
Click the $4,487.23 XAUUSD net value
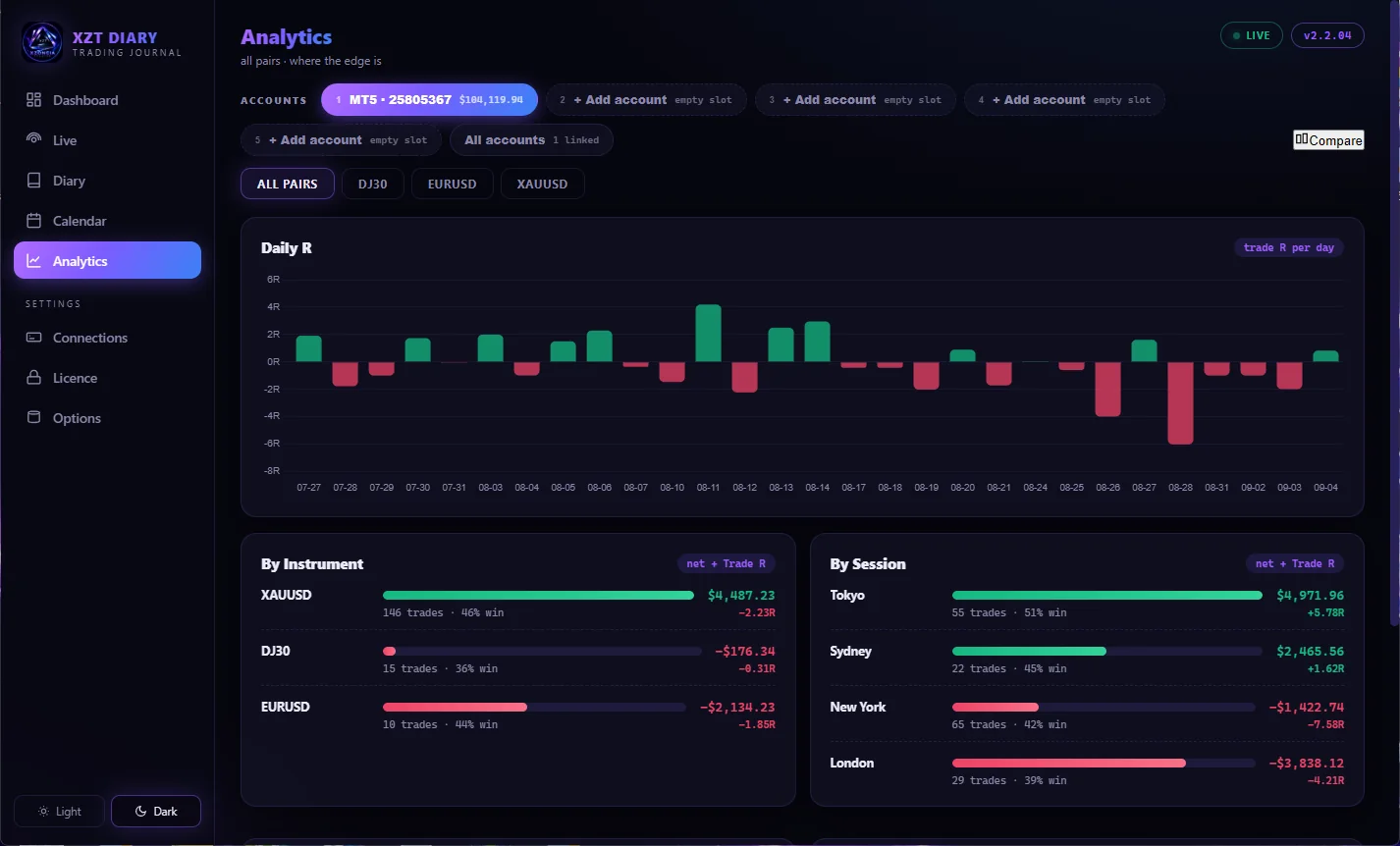[741, 596]
